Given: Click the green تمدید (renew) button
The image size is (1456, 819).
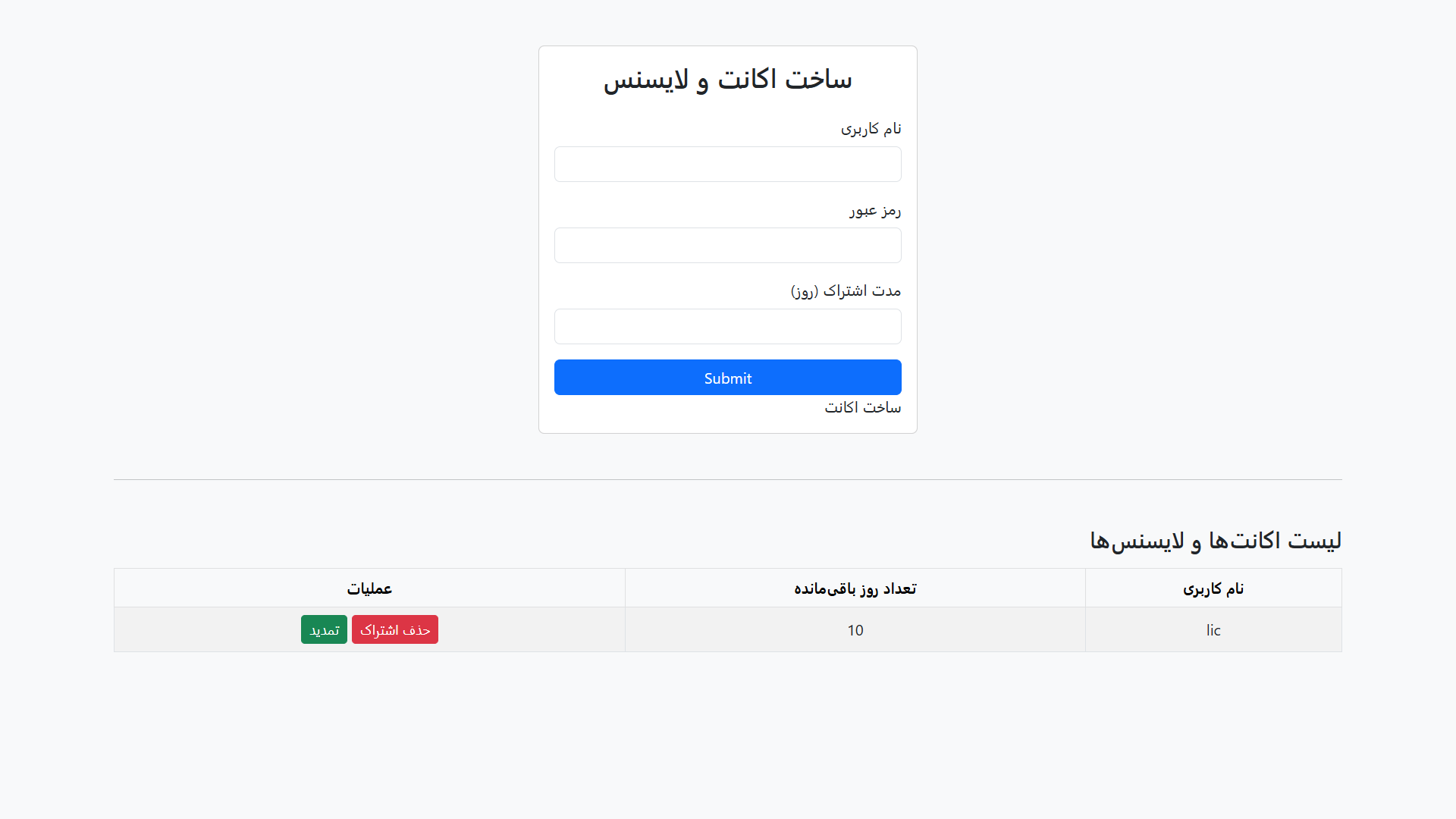Looking at the screenshot, I should [x=324, y=629].
